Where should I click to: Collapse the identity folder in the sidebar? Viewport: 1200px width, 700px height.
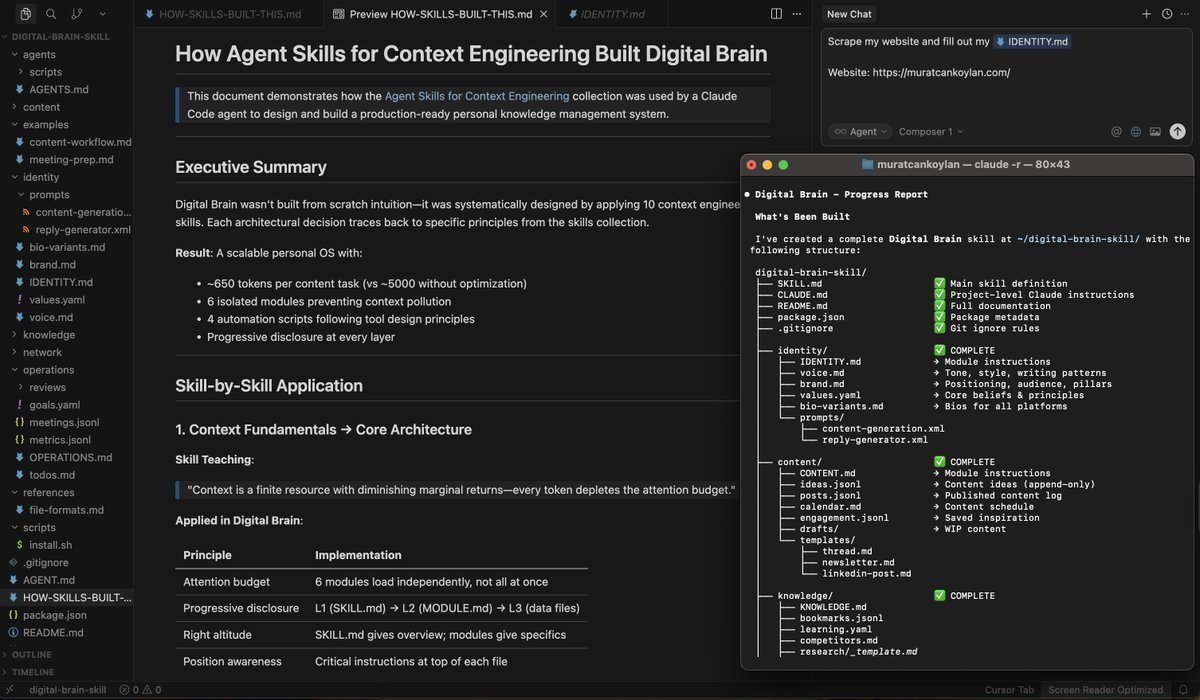(x=39, y=176)
